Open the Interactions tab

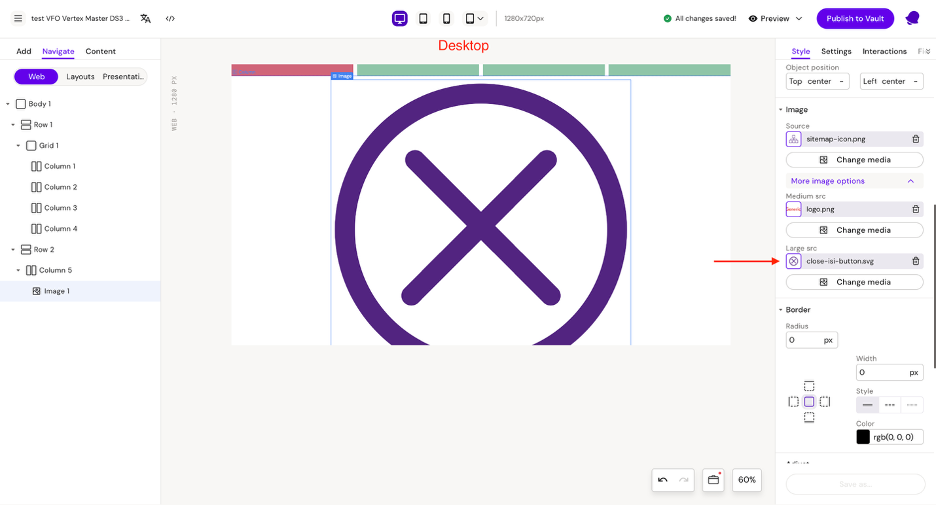tap(884, 51)
